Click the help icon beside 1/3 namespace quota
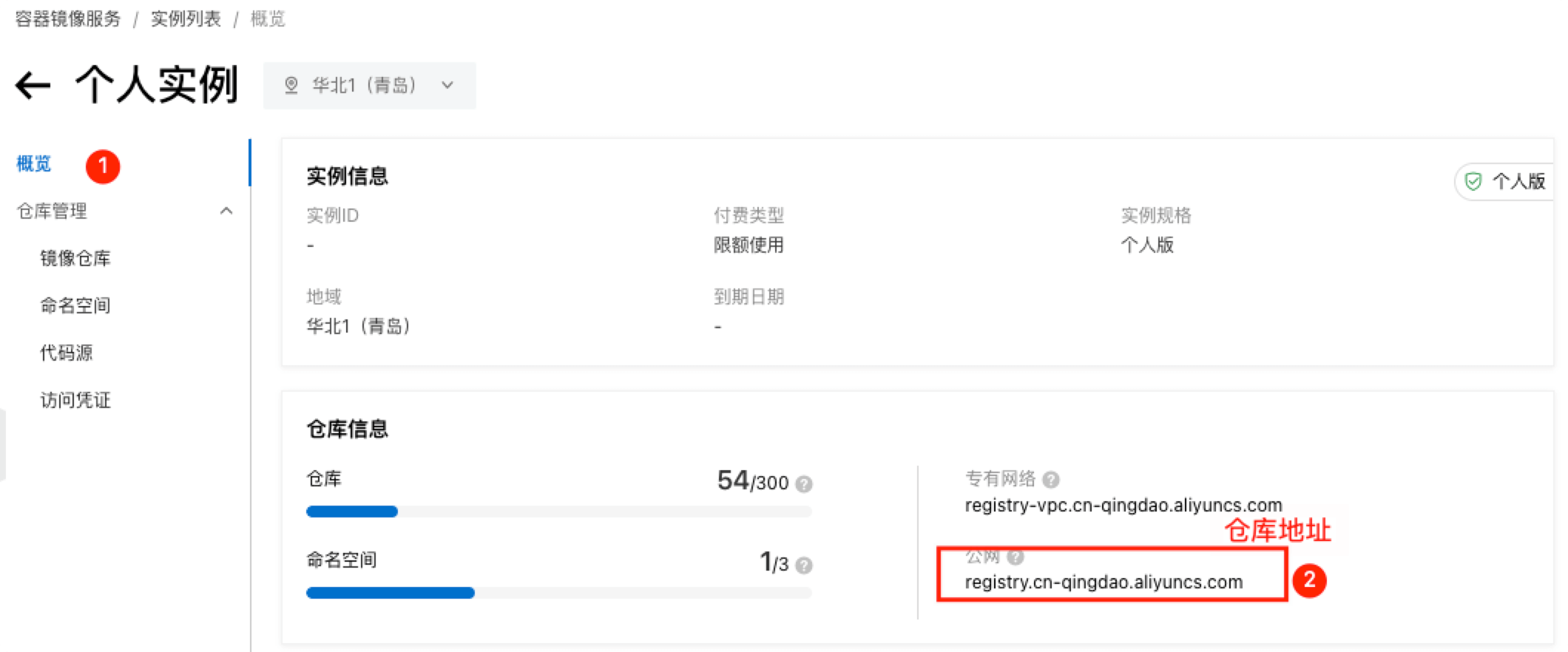 pos(804,566)
